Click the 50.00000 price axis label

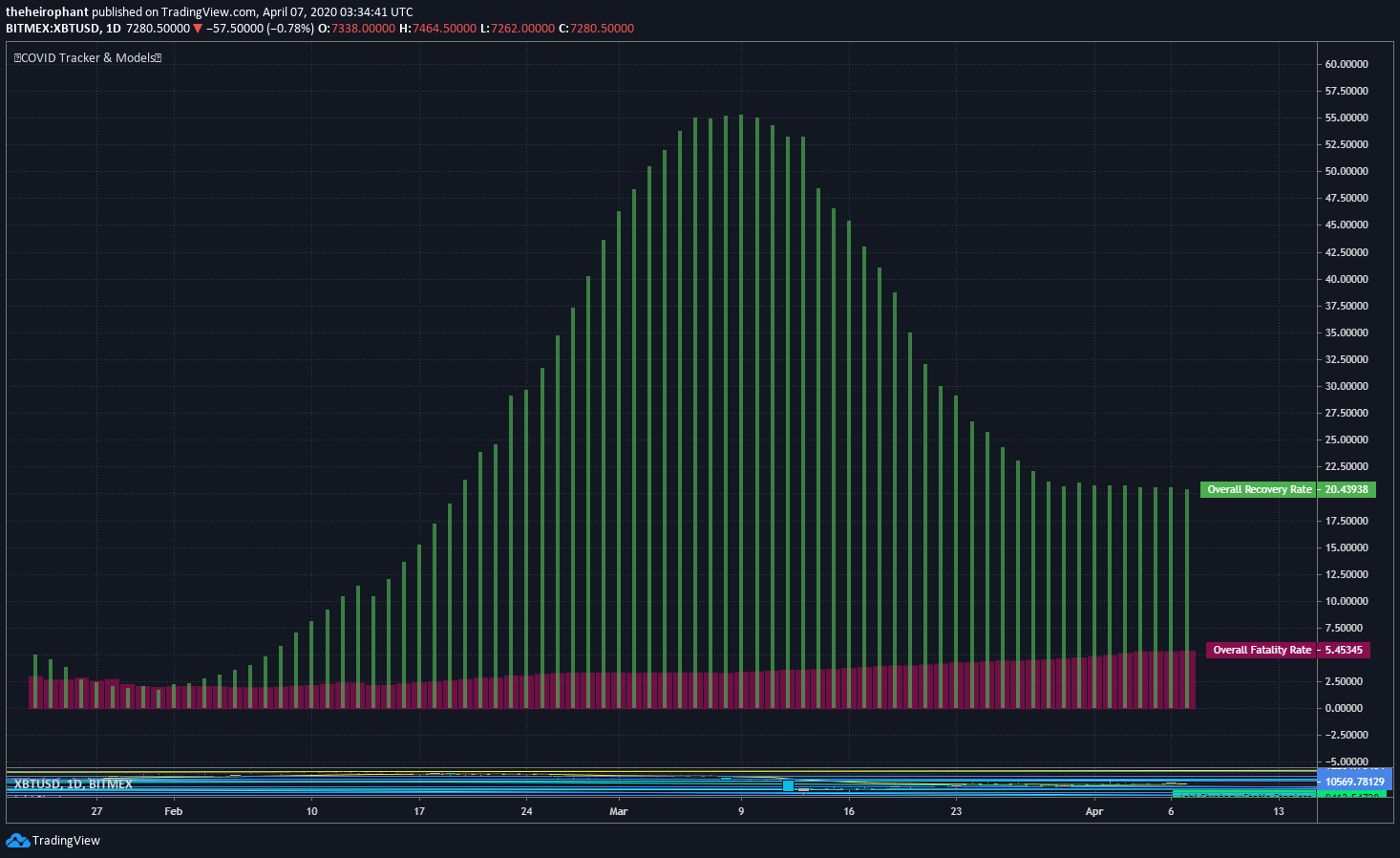click(x=1347, y=171)
